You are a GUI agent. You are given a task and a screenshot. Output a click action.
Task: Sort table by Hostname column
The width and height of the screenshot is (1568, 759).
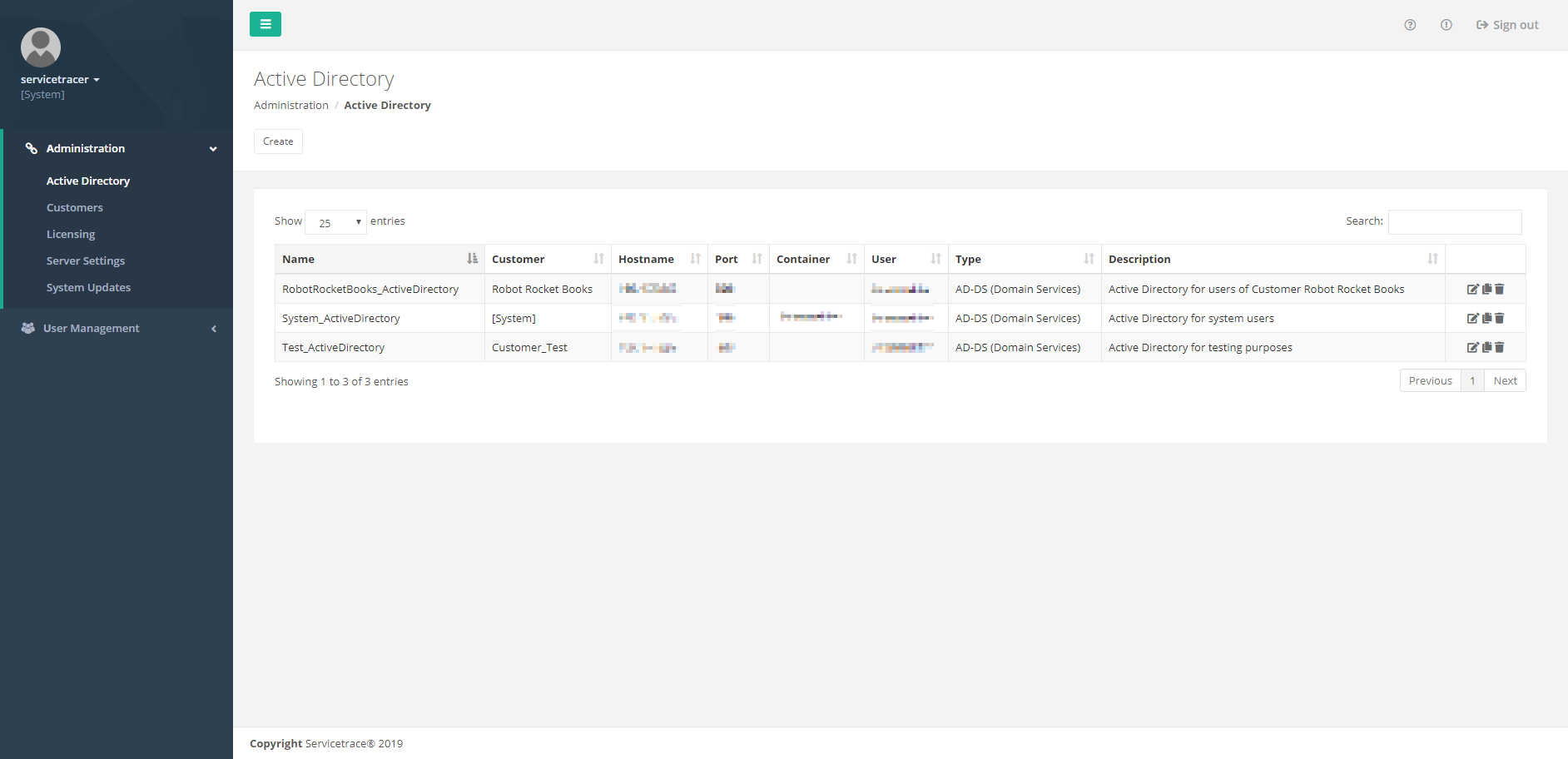click(659, 259)
